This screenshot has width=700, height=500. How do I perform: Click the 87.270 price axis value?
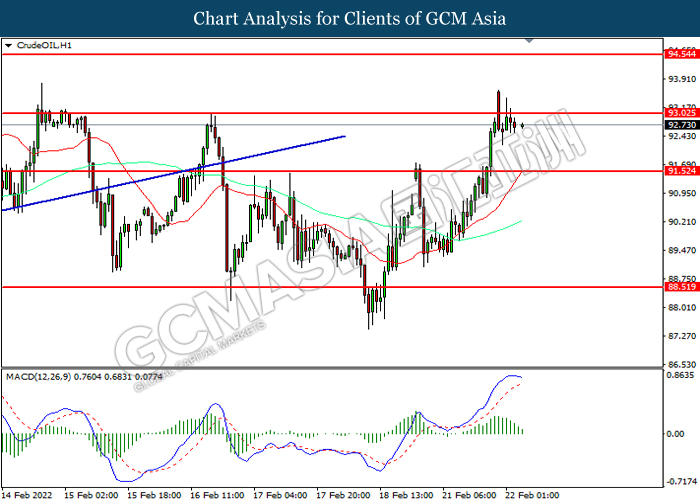(682, 336)
